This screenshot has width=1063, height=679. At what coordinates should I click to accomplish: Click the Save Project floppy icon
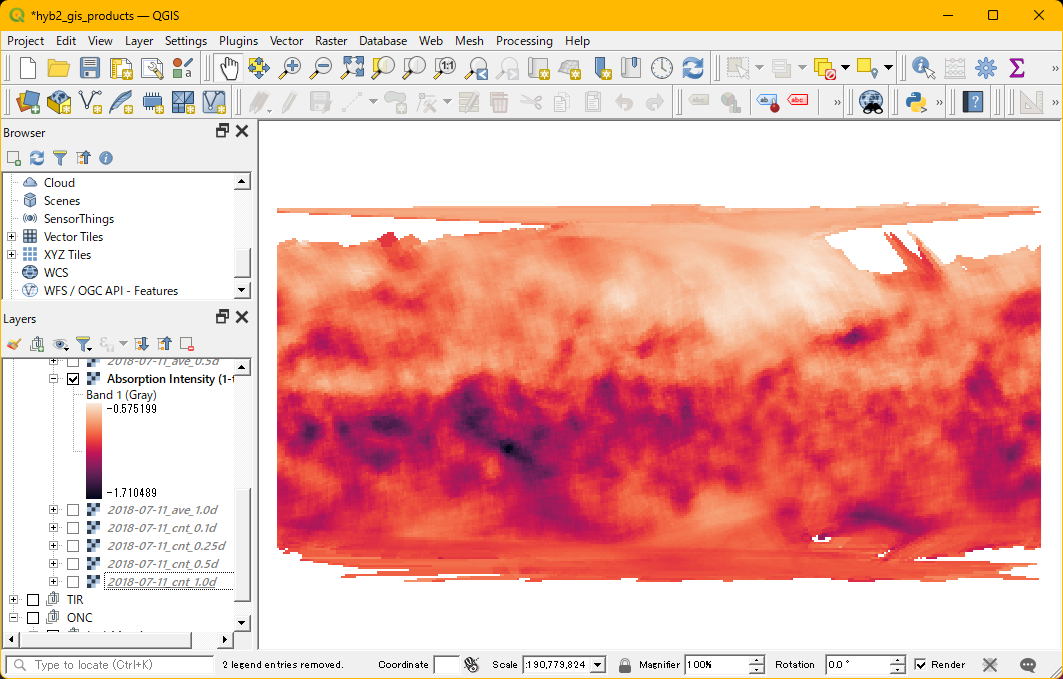(x=90, y=68)
